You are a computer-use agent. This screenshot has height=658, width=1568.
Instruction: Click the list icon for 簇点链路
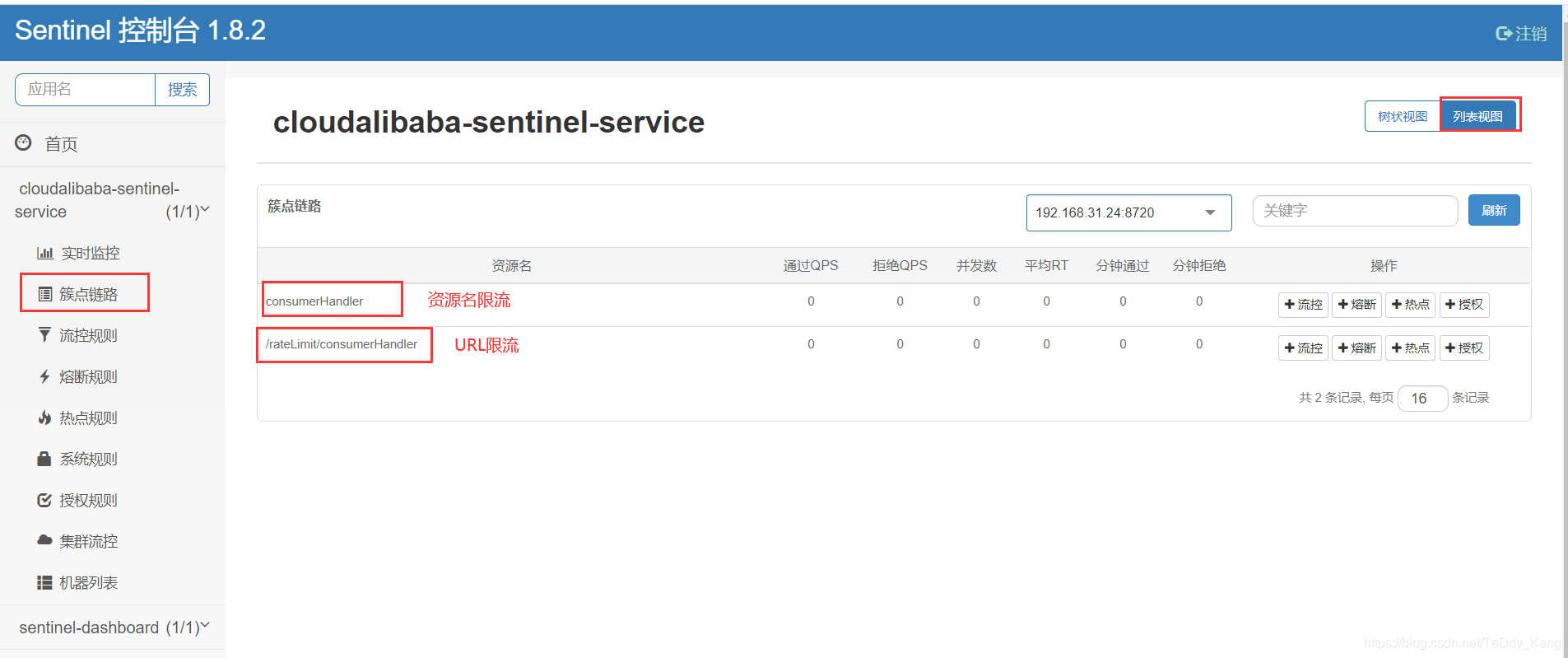[45, 294]
